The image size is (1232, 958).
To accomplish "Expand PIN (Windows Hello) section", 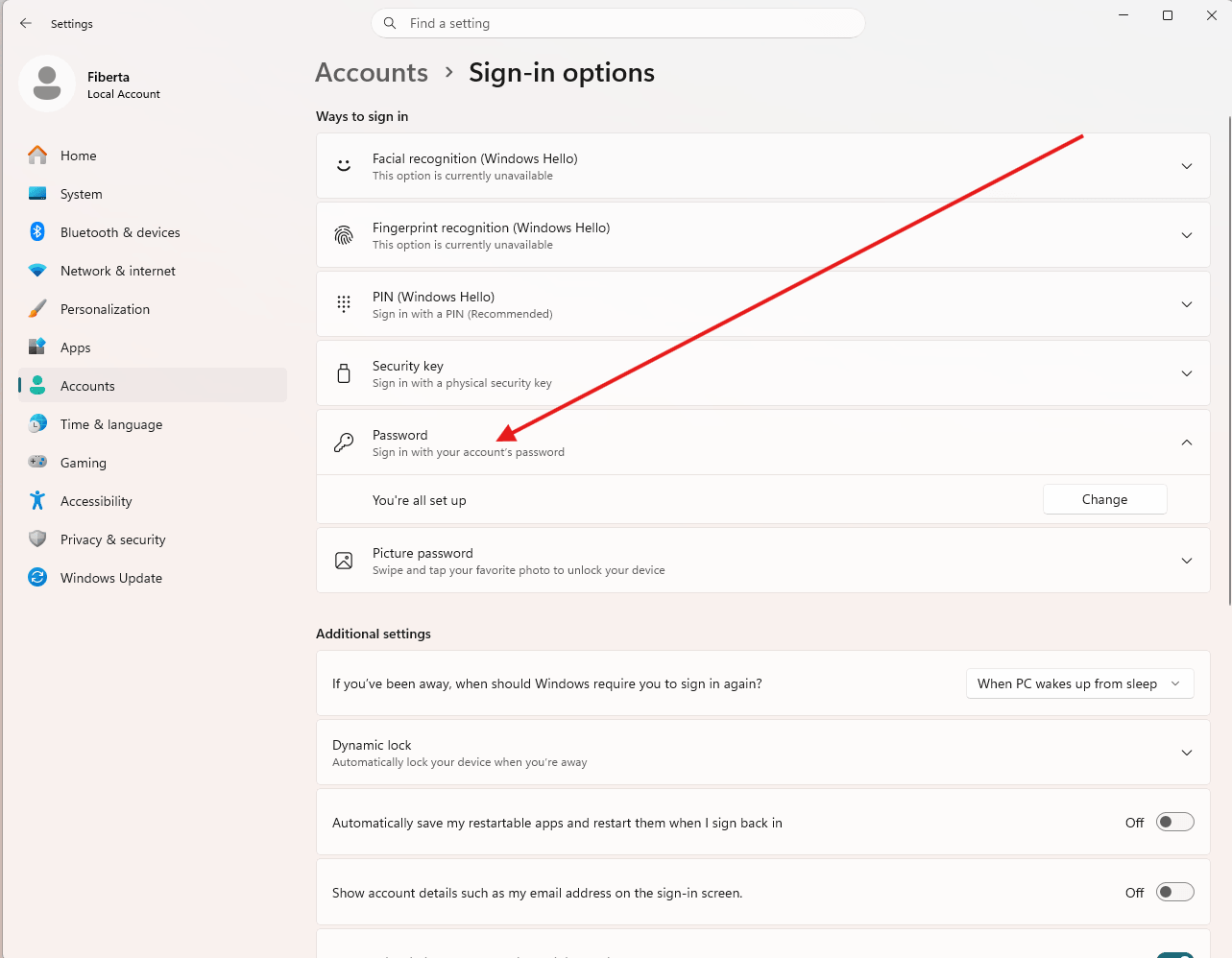I will (1186, 304).
